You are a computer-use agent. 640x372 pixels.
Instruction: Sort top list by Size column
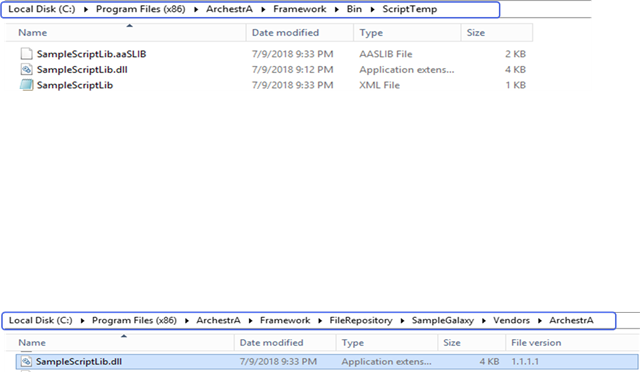[x=497, y=33]
